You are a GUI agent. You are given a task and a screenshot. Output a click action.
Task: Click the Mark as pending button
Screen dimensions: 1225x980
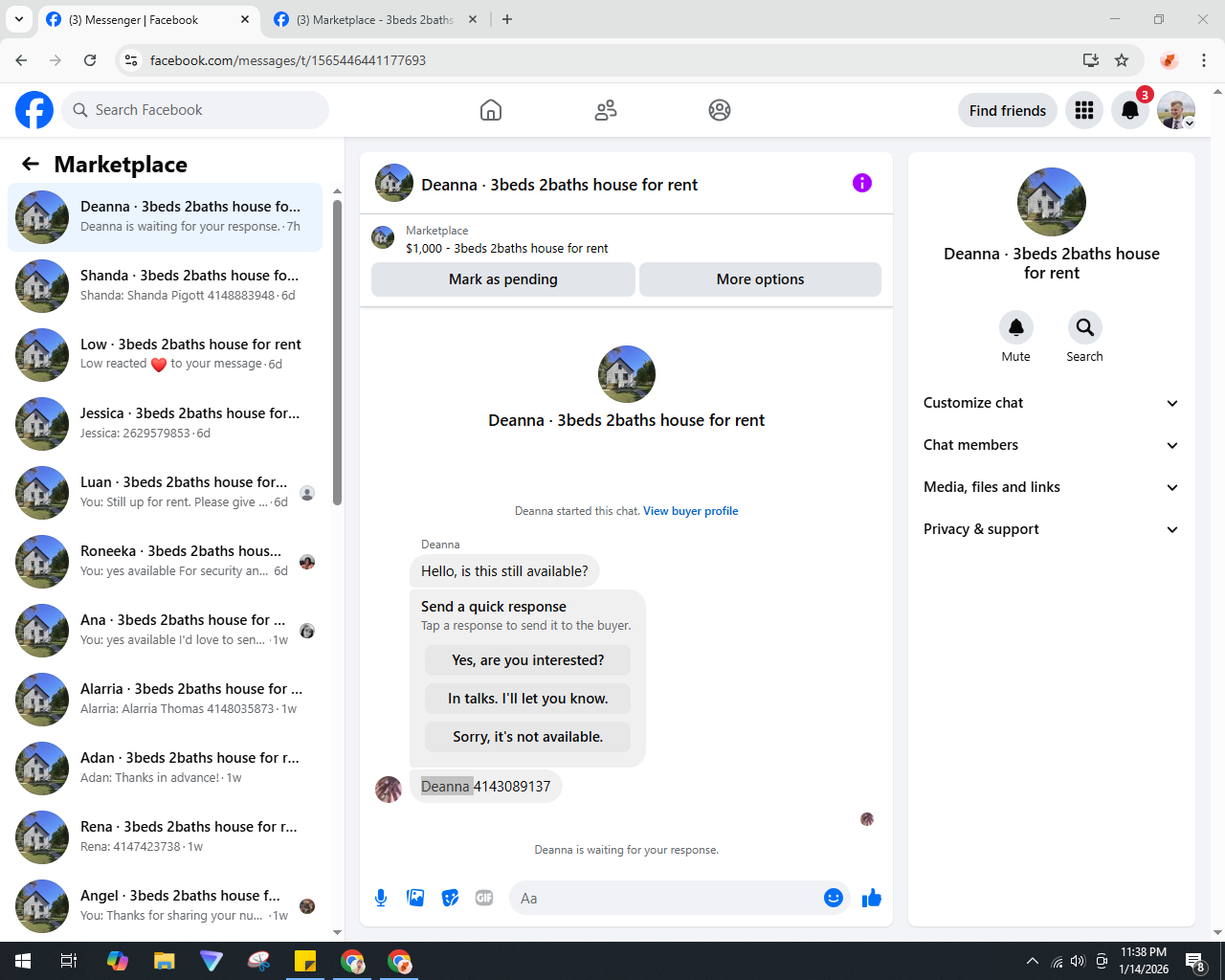tap(503, 279)
